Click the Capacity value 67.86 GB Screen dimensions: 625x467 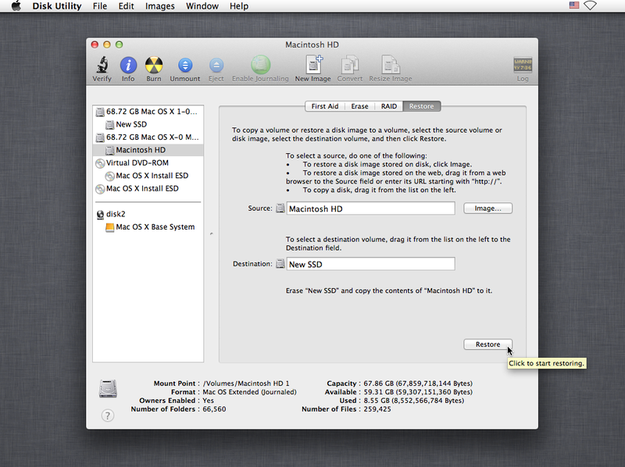[418, 383]
